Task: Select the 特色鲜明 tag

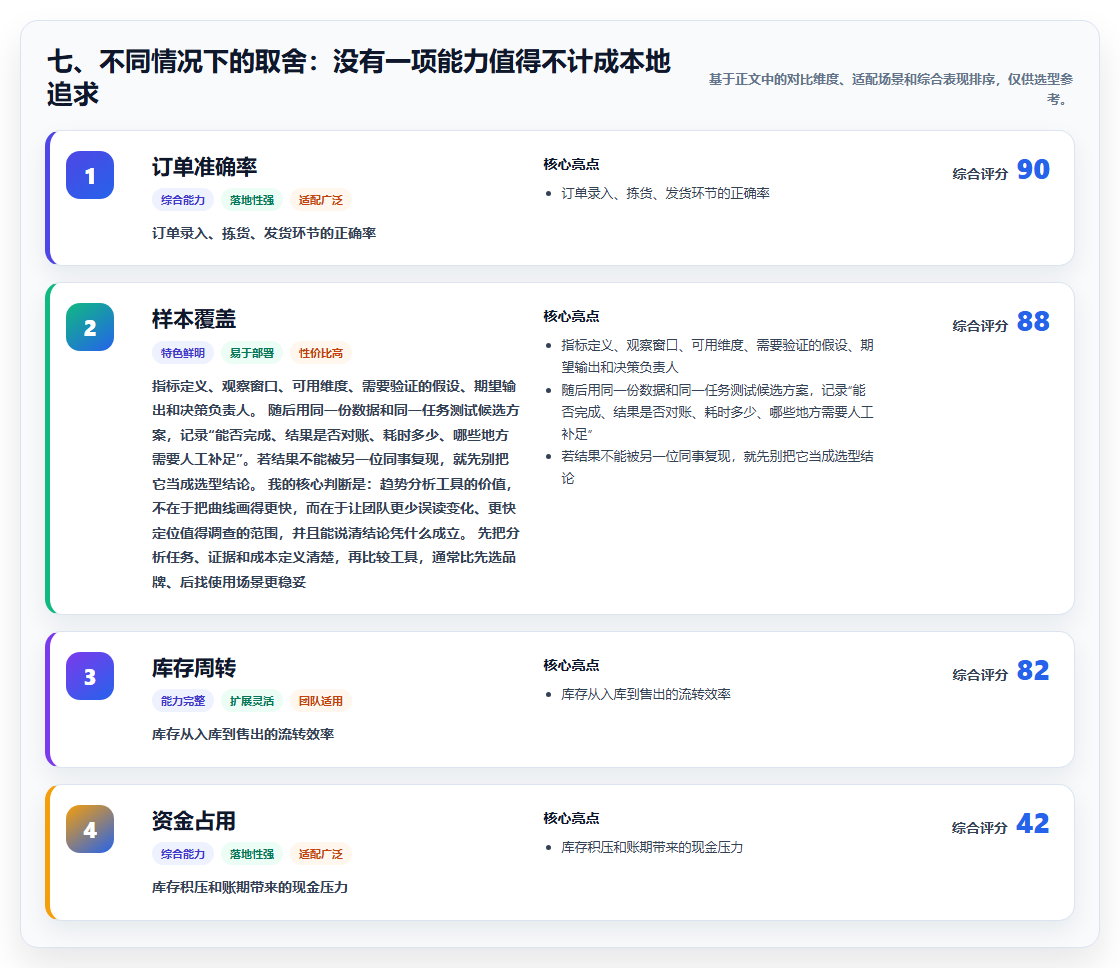Action: [x=183, y=353]
